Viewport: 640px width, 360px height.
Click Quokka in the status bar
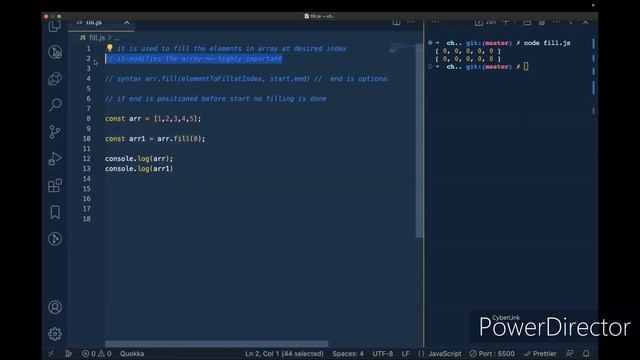(x=132, y=353)
